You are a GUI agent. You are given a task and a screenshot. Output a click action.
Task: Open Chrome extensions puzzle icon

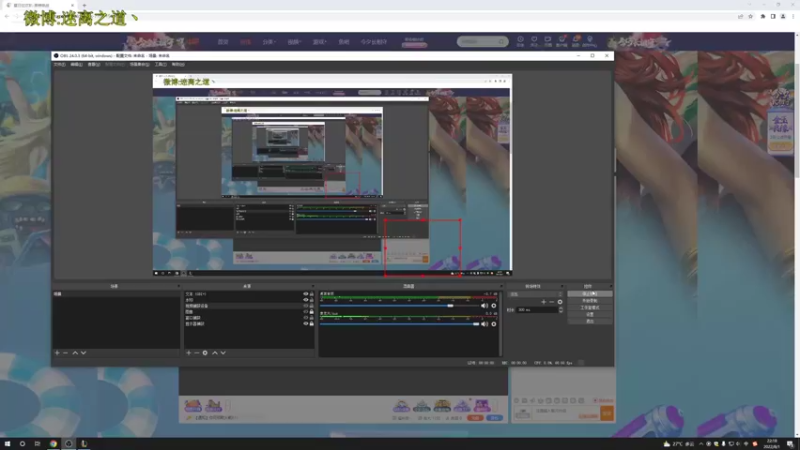(763, 16)
